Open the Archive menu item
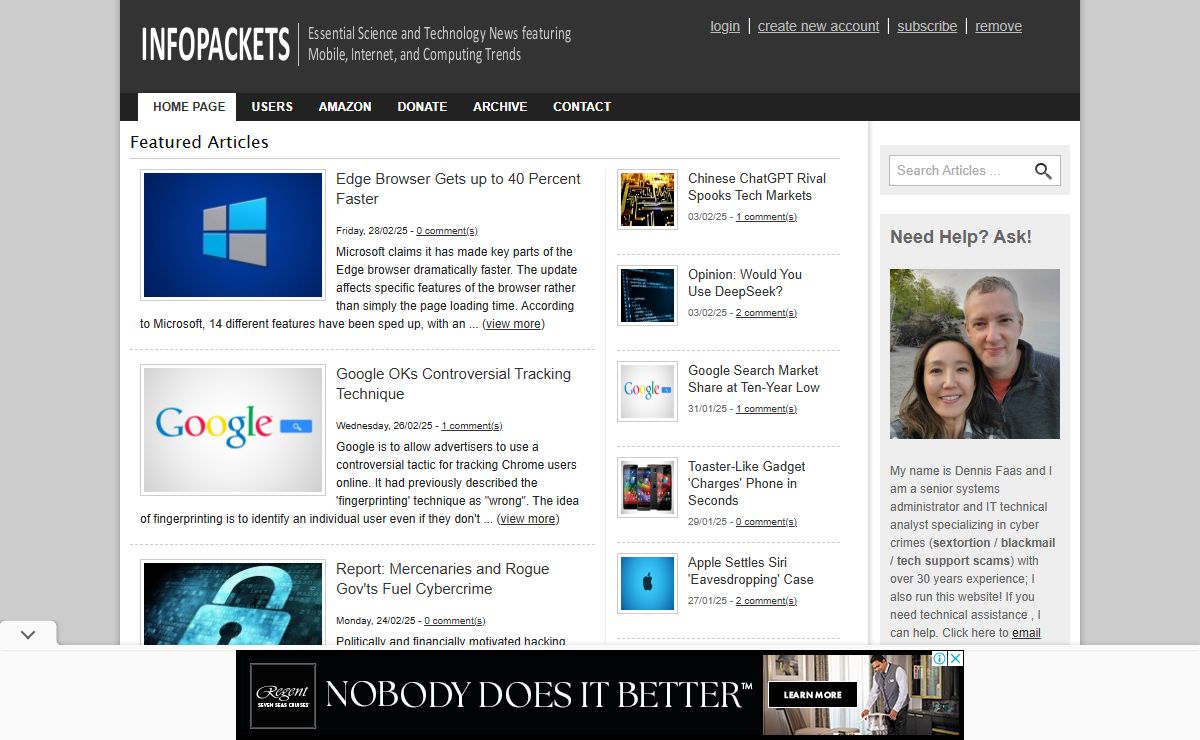 click(x=500, y=107)
